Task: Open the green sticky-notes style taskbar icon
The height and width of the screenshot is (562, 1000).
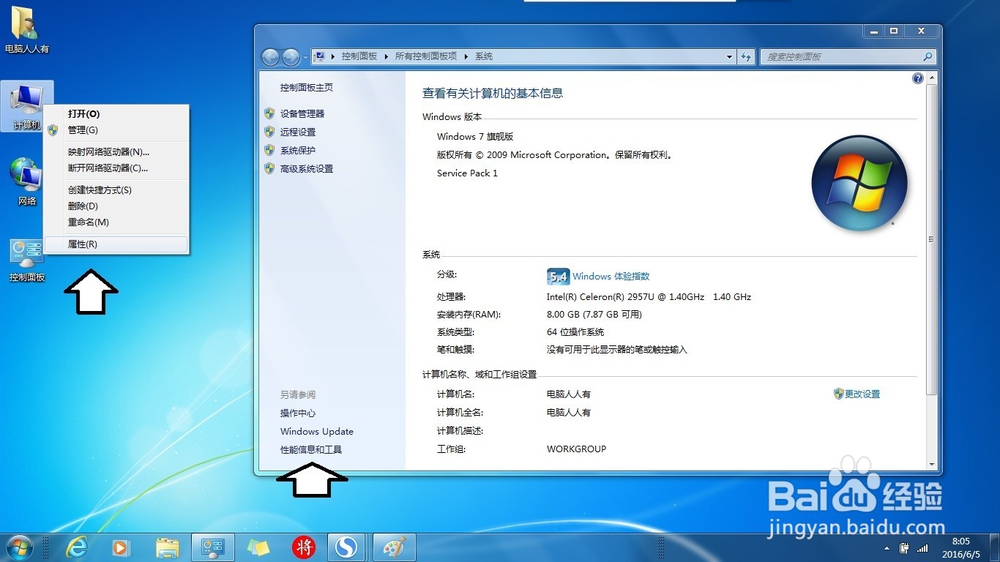Action: 258,547
